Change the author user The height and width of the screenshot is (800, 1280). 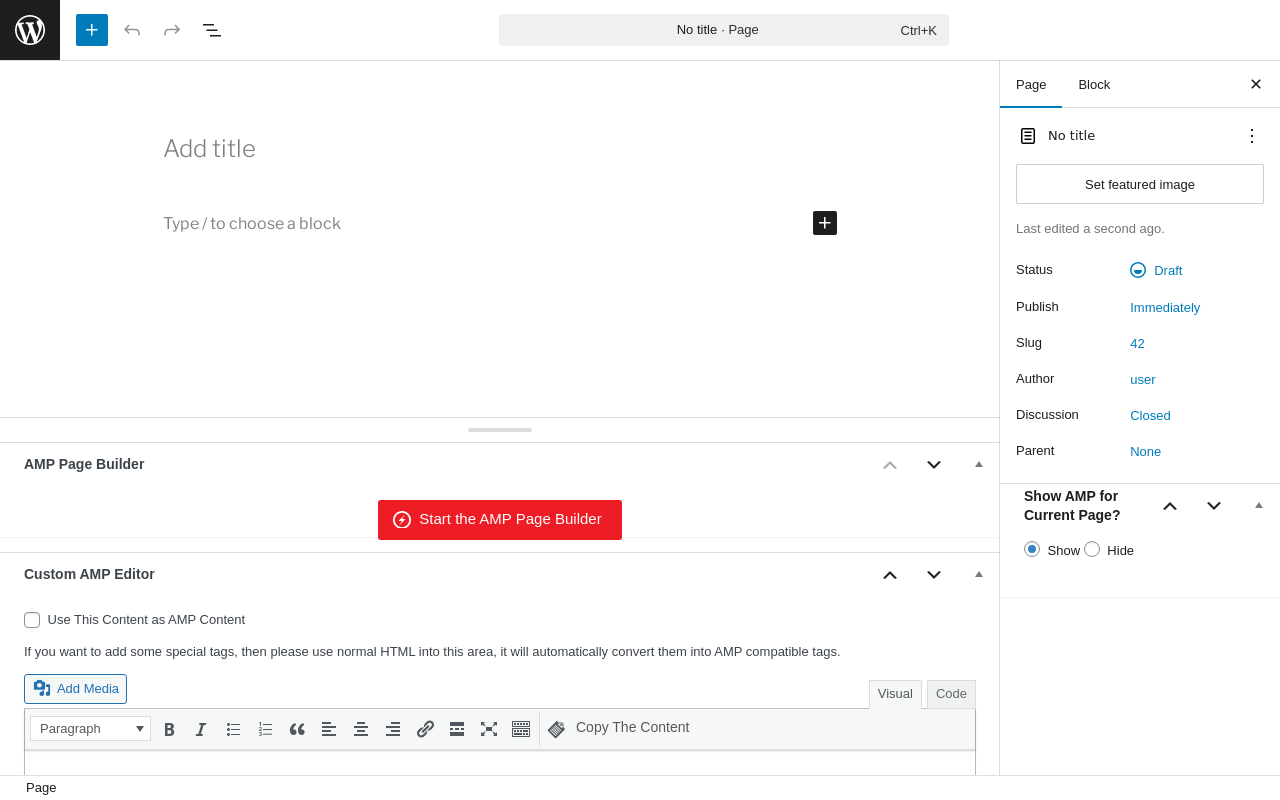1143,379
